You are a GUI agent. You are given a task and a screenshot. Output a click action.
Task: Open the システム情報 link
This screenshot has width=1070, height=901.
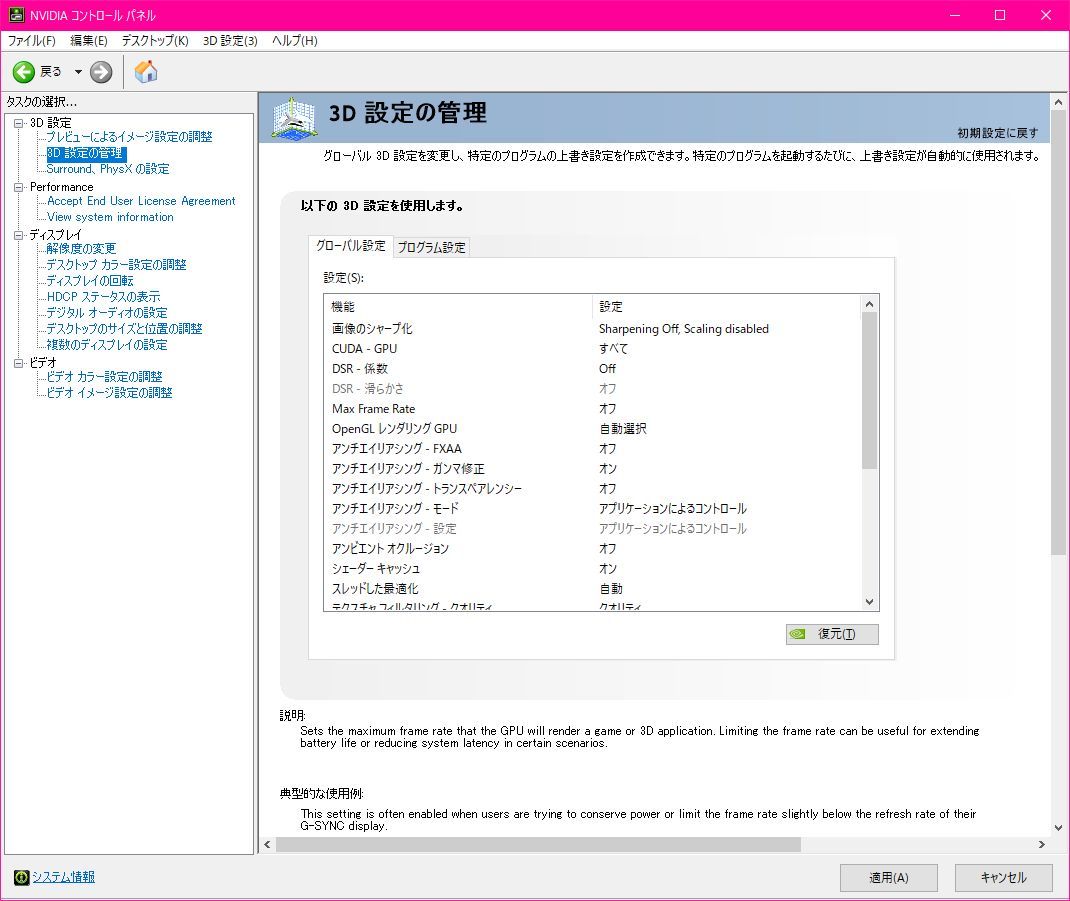[x=63, y=877]
